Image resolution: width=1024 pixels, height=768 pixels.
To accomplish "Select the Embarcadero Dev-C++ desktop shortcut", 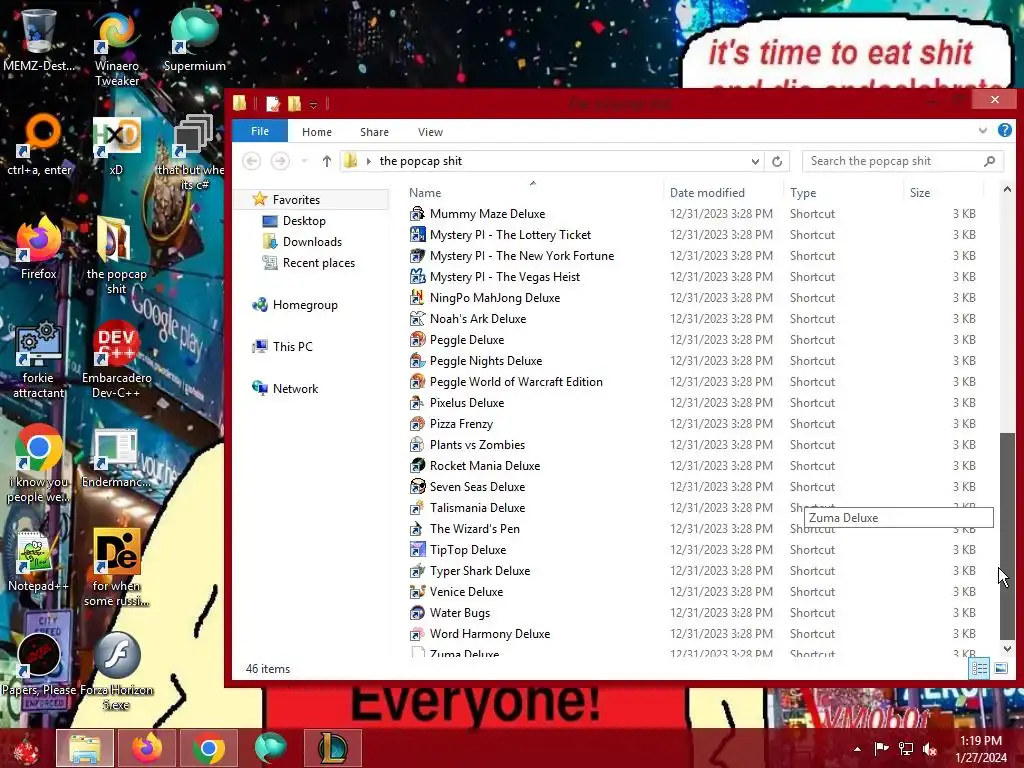I will click(116, 360).
